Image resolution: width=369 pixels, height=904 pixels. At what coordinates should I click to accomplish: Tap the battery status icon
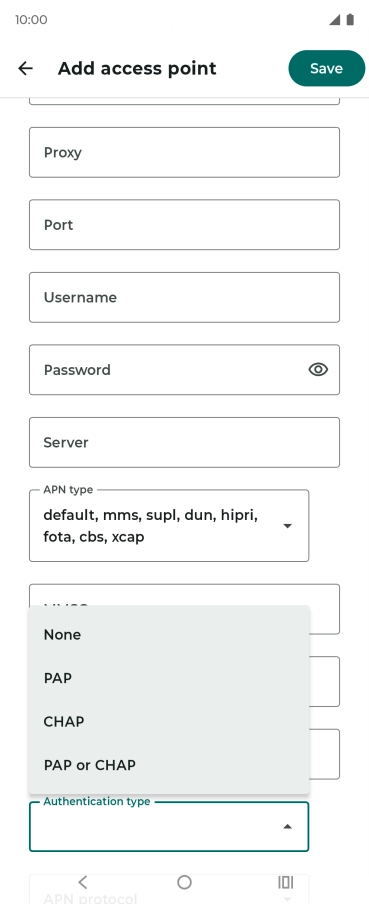click(x=350, y=20)
